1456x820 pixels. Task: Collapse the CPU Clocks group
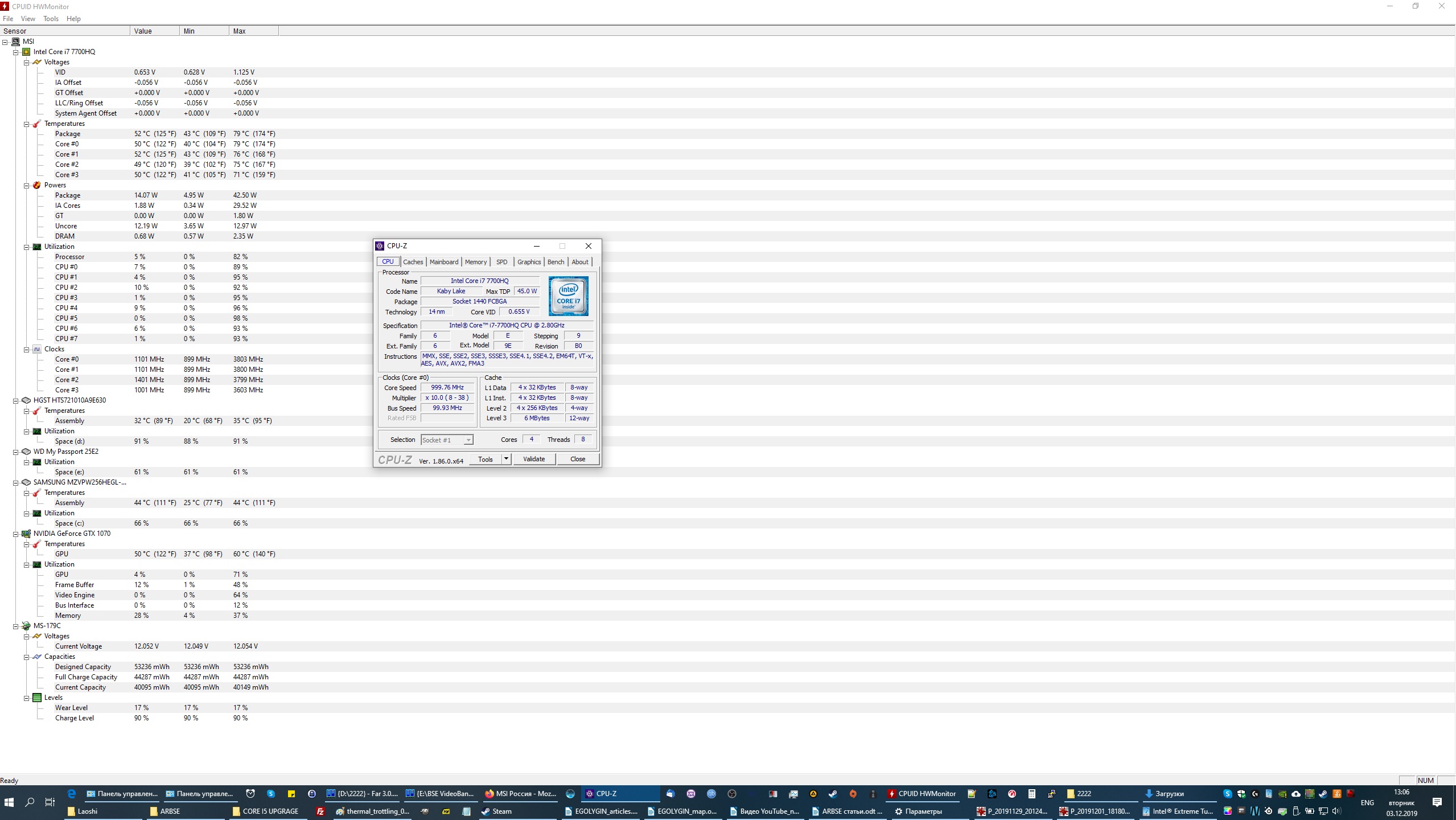[26, 349]
